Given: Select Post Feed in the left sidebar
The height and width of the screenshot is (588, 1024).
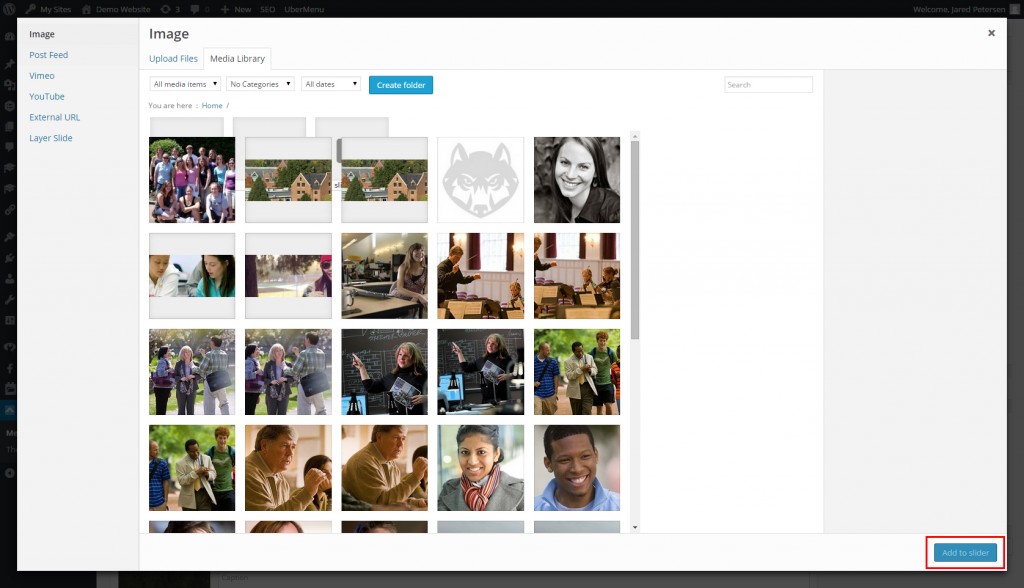Looking at the screenshot, I should pyautogui.click(x=49, y=55).
